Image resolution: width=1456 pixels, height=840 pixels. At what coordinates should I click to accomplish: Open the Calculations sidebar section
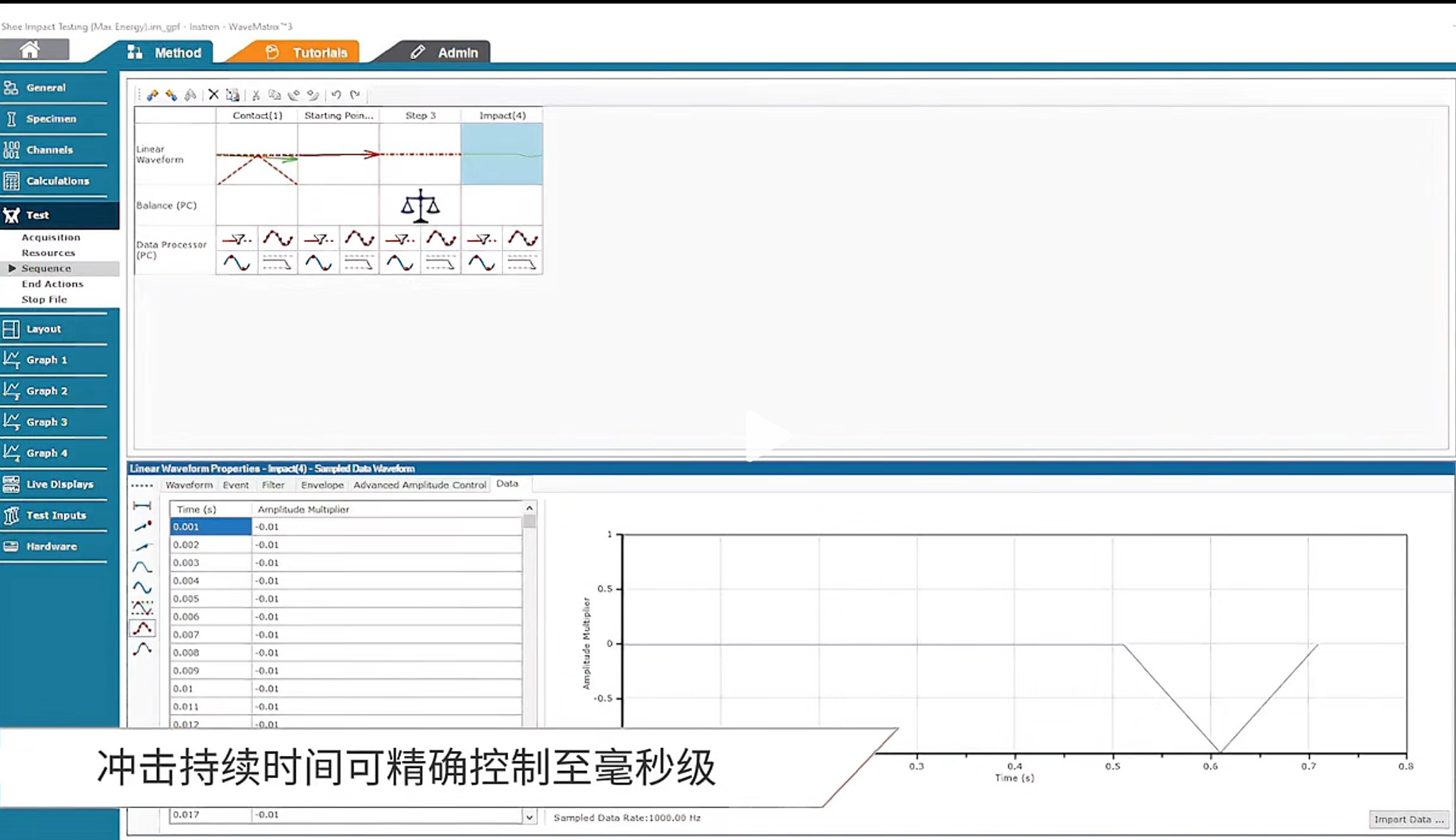click(57, 181)
